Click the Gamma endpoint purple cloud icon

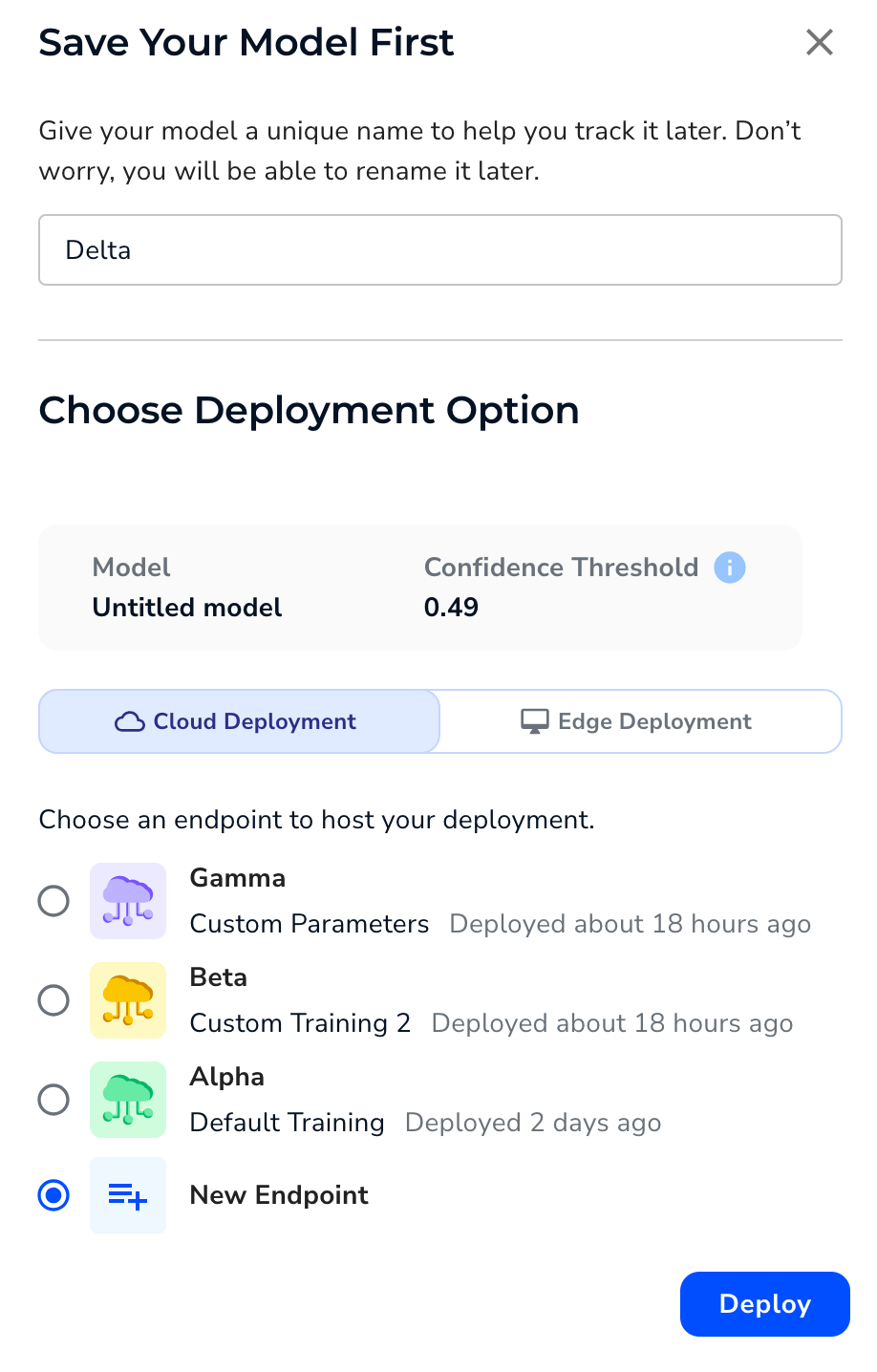[127, 900]
